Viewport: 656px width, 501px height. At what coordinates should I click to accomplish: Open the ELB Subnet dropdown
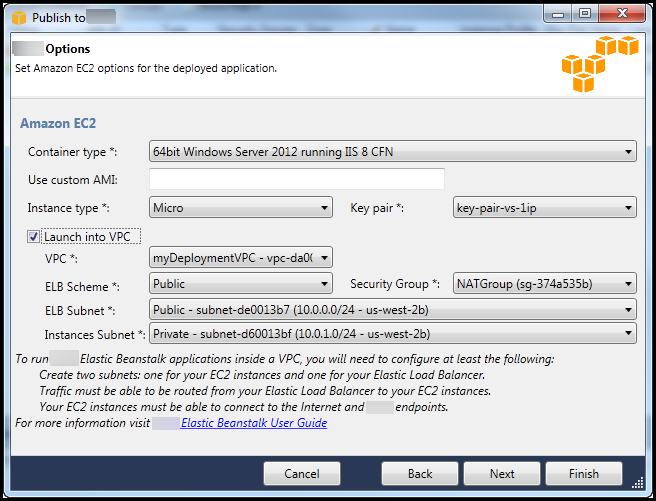click(392, 309)
